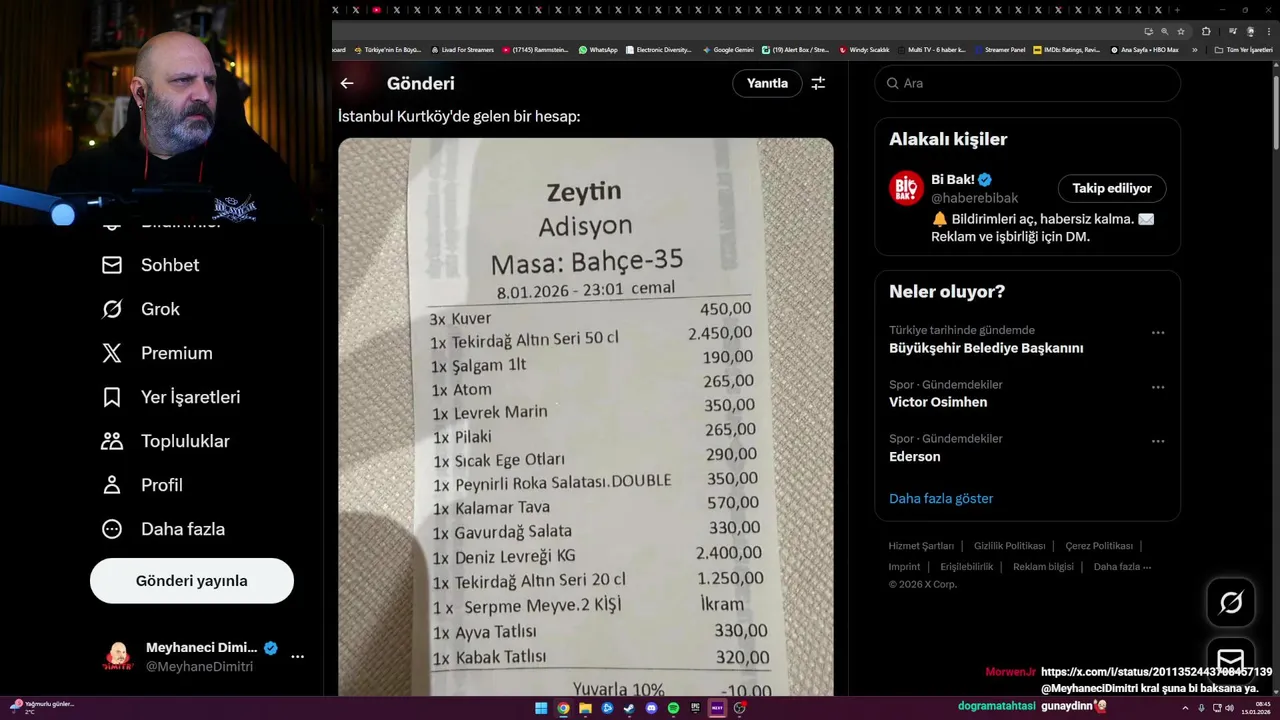Open options for Ederson trend
This screenshot has width=1280, height=720.
[x=1157, y=441]
